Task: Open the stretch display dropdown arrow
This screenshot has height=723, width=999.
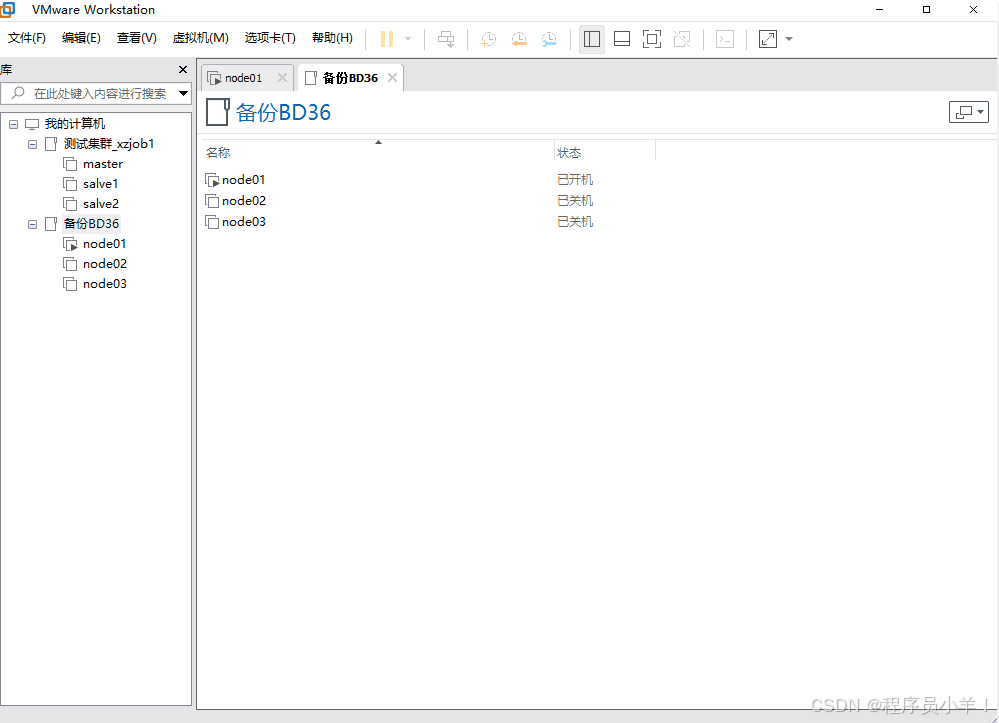Action: (x=789, y=39)
